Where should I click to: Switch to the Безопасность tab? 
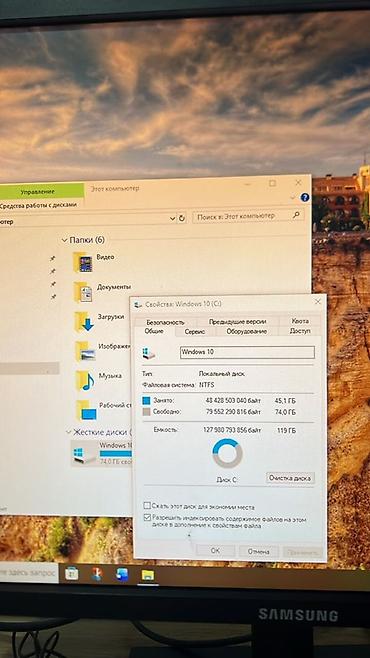[166, 322]
